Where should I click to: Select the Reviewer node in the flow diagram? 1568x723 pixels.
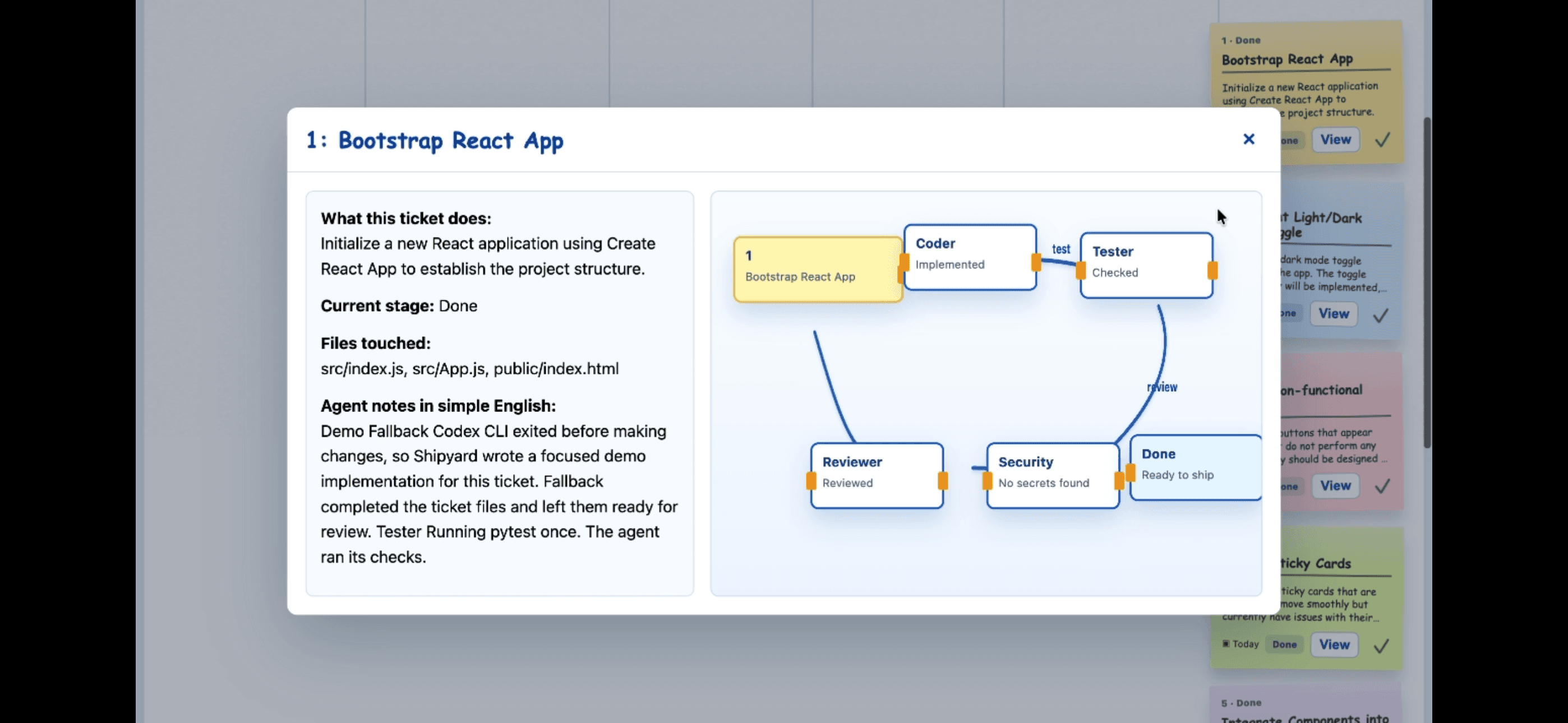877,475
